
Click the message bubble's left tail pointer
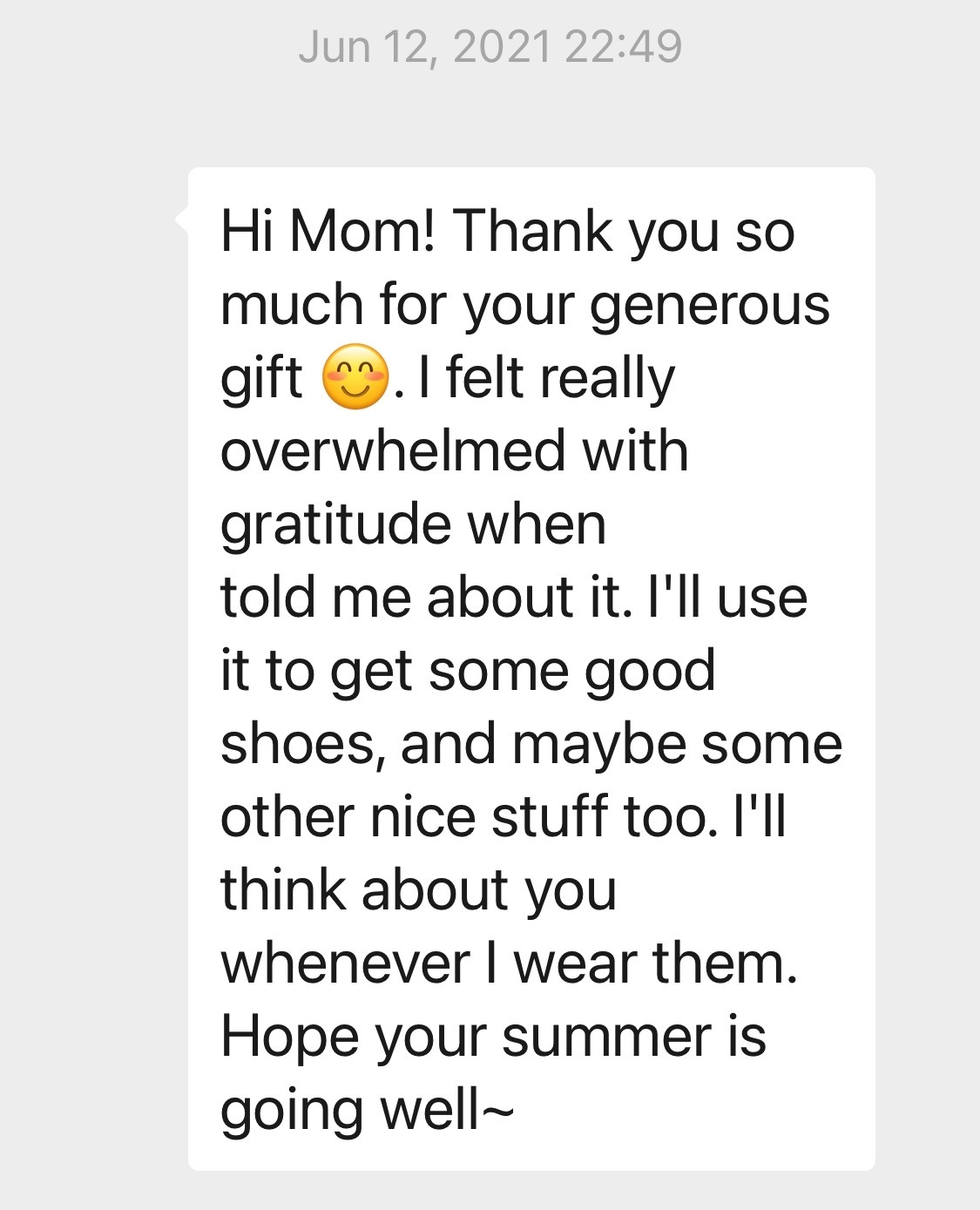[182, 217]
